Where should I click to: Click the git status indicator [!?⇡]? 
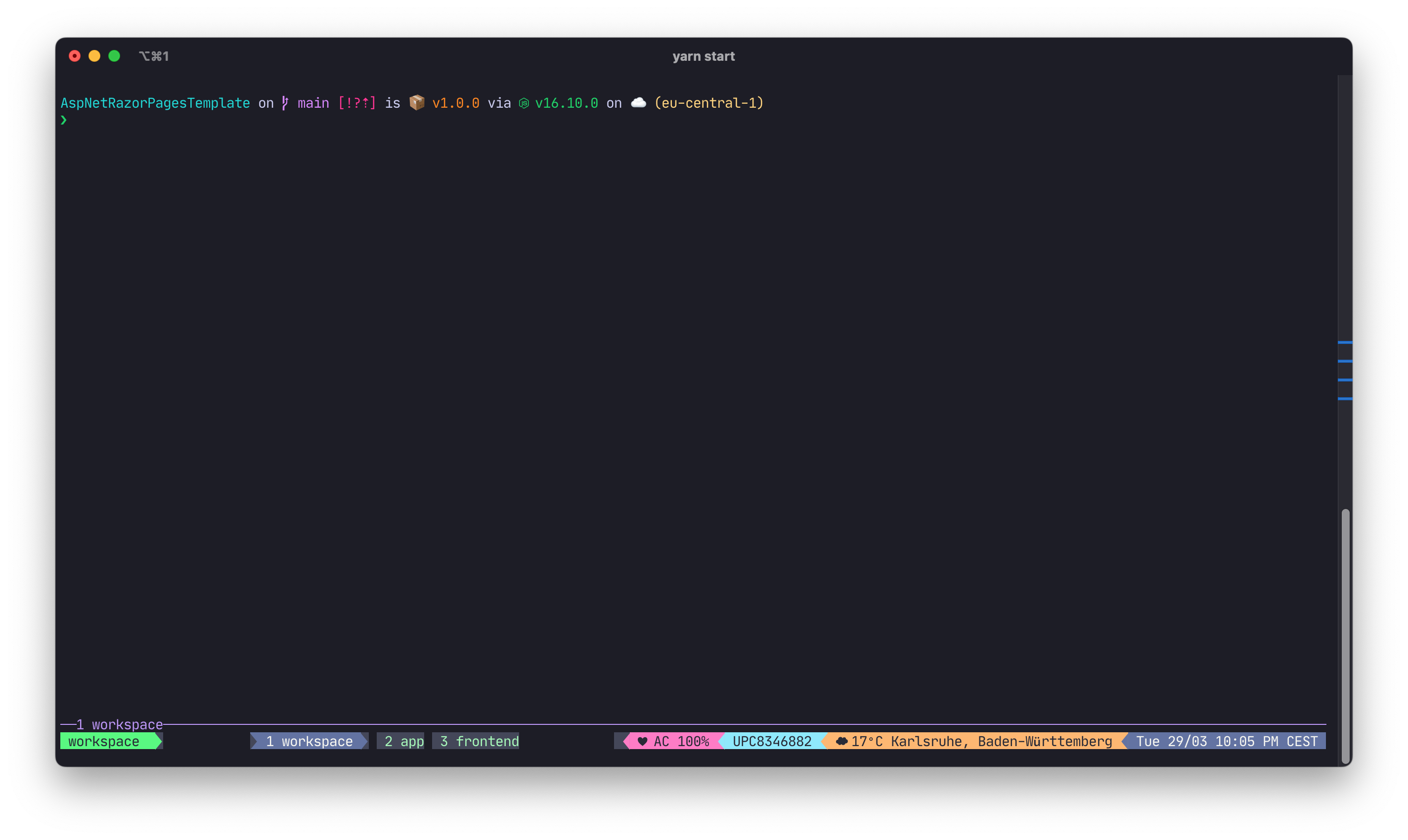click(x=357, y=103)
